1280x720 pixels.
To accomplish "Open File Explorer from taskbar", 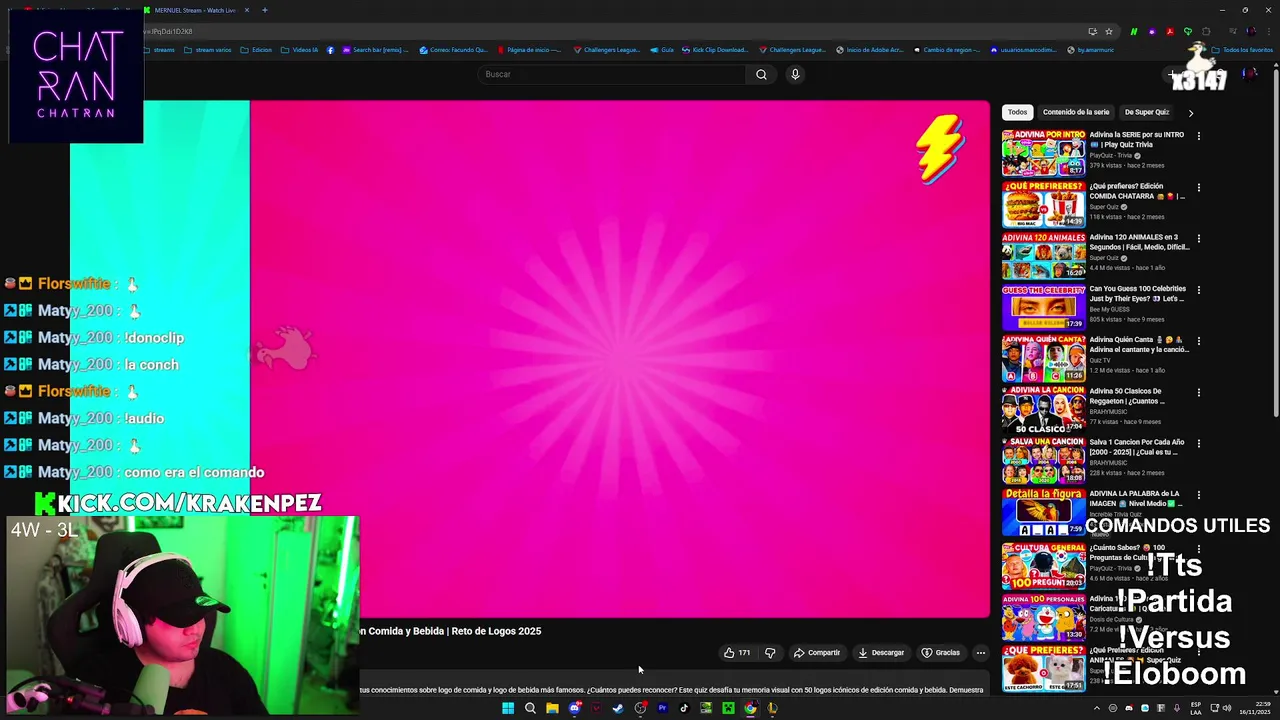I will pyautogui.click(x=552, y=708).
